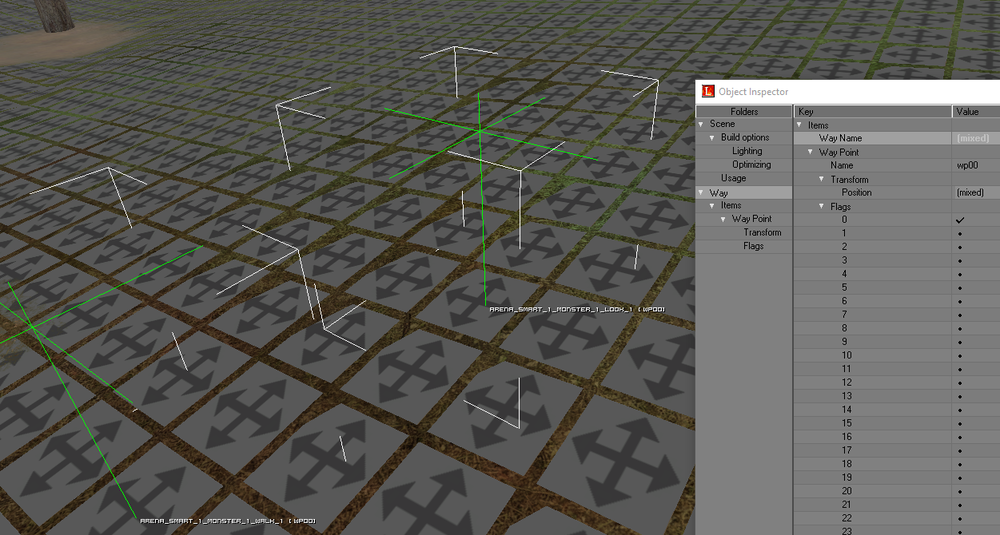The image size is (1000, 535).
Task: Enable flag 9
Action: (x=960, y=342)
